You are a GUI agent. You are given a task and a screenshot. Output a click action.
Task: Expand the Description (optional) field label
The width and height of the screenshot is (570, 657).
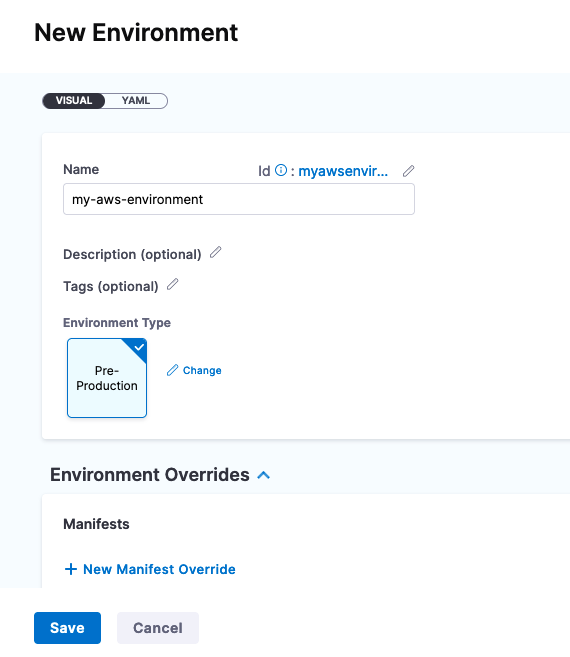pyautogui.click(x=132, y=254)
